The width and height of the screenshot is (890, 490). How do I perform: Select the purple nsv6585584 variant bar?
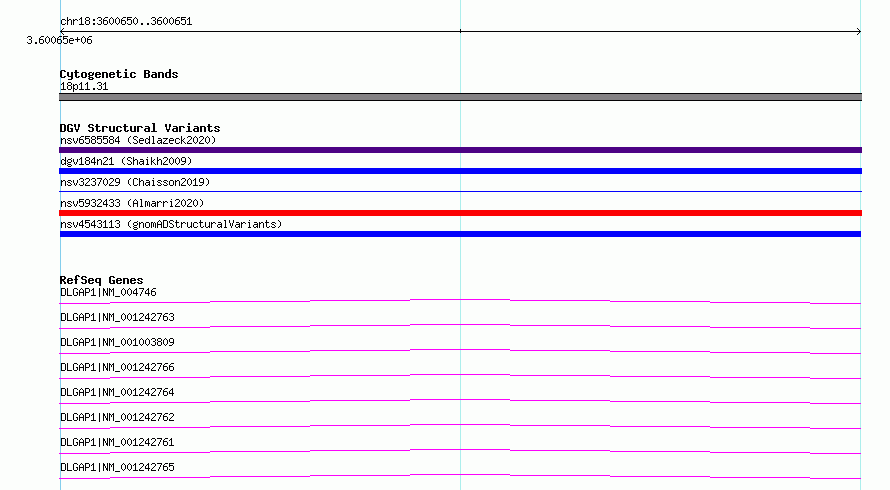460,150
